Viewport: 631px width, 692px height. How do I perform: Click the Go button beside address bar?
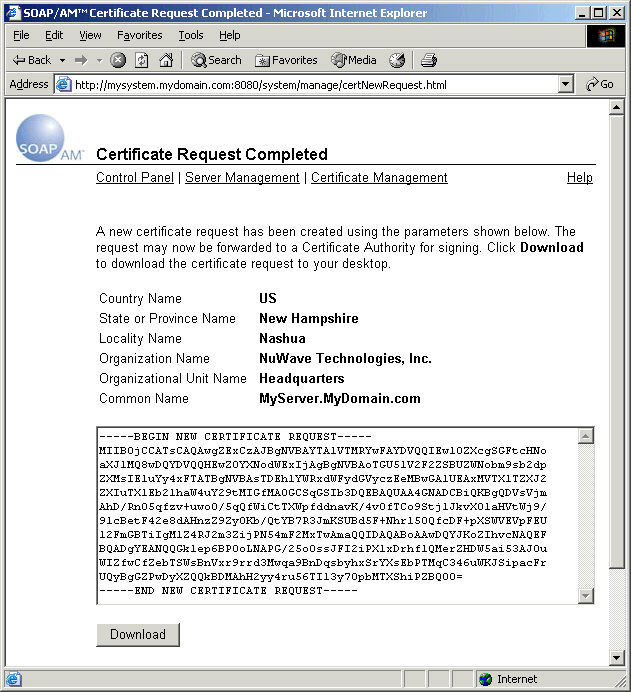click(x=601, y=85)
